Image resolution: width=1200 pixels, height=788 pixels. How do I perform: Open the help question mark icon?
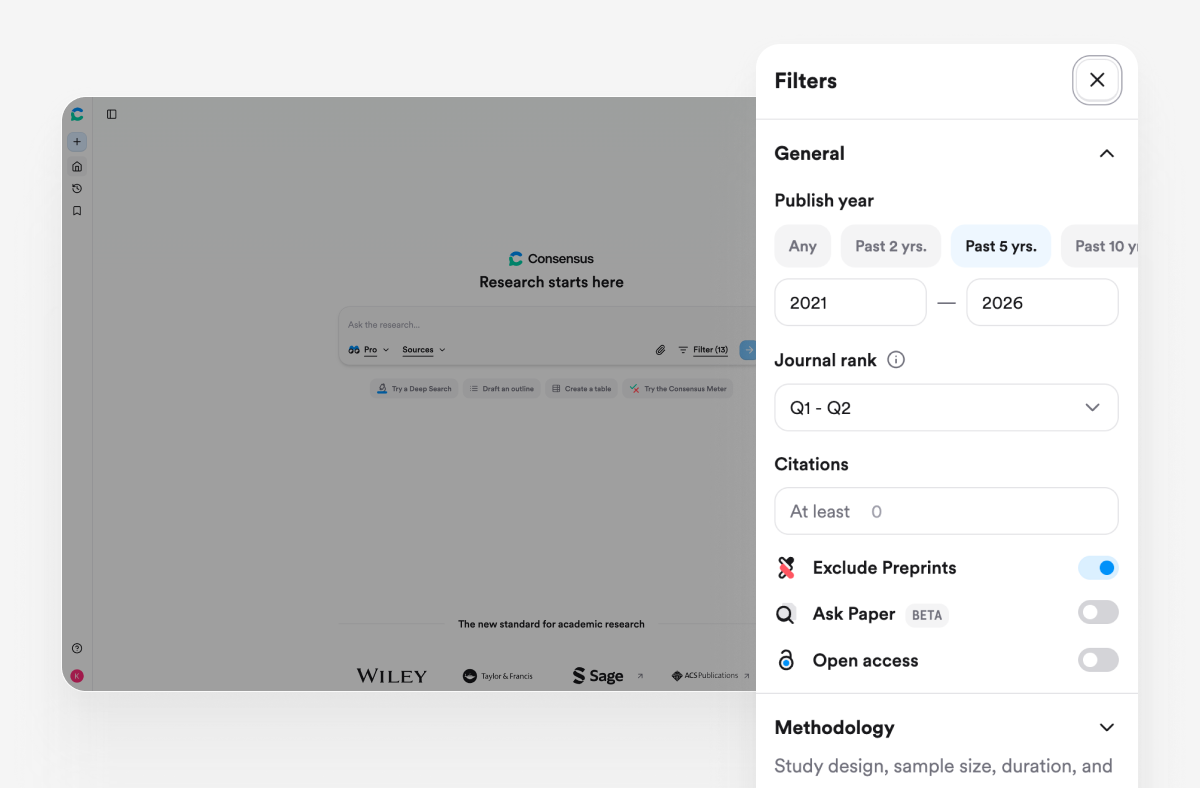(x=77, y=648)
